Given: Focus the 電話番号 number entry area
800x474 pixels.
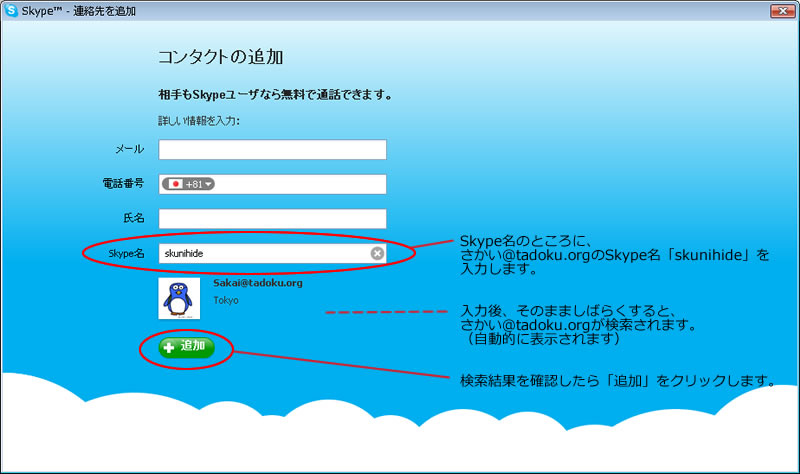Looking at the screenshot, I should pos(300,184).
